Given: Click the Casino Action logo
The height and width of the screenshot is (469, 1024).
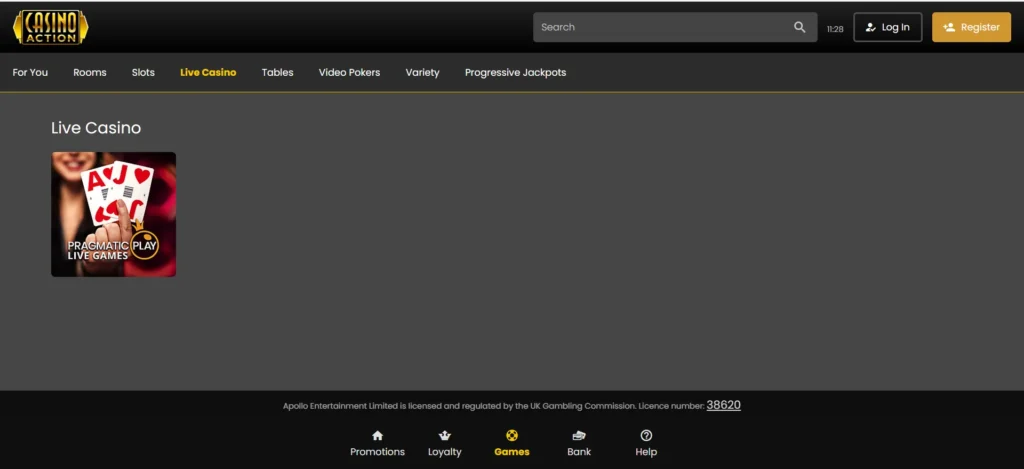Looking at the screenshot, I should coord(50,27).
